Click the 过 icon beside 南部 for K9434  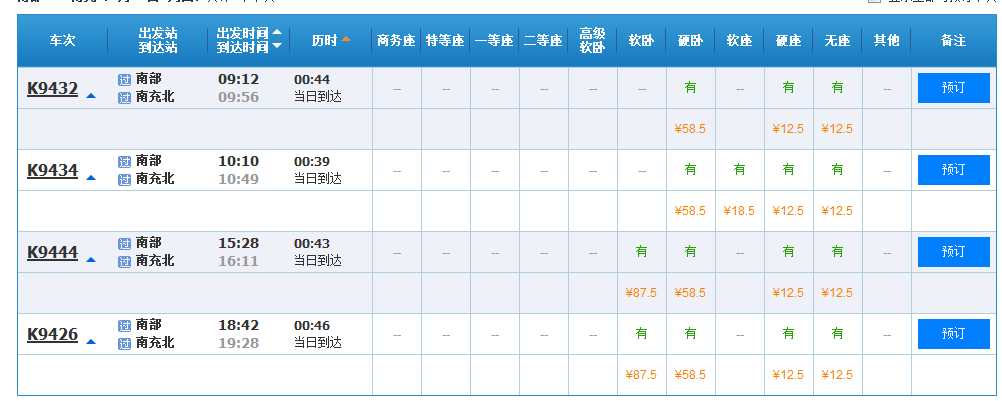[x=124, y=161]
